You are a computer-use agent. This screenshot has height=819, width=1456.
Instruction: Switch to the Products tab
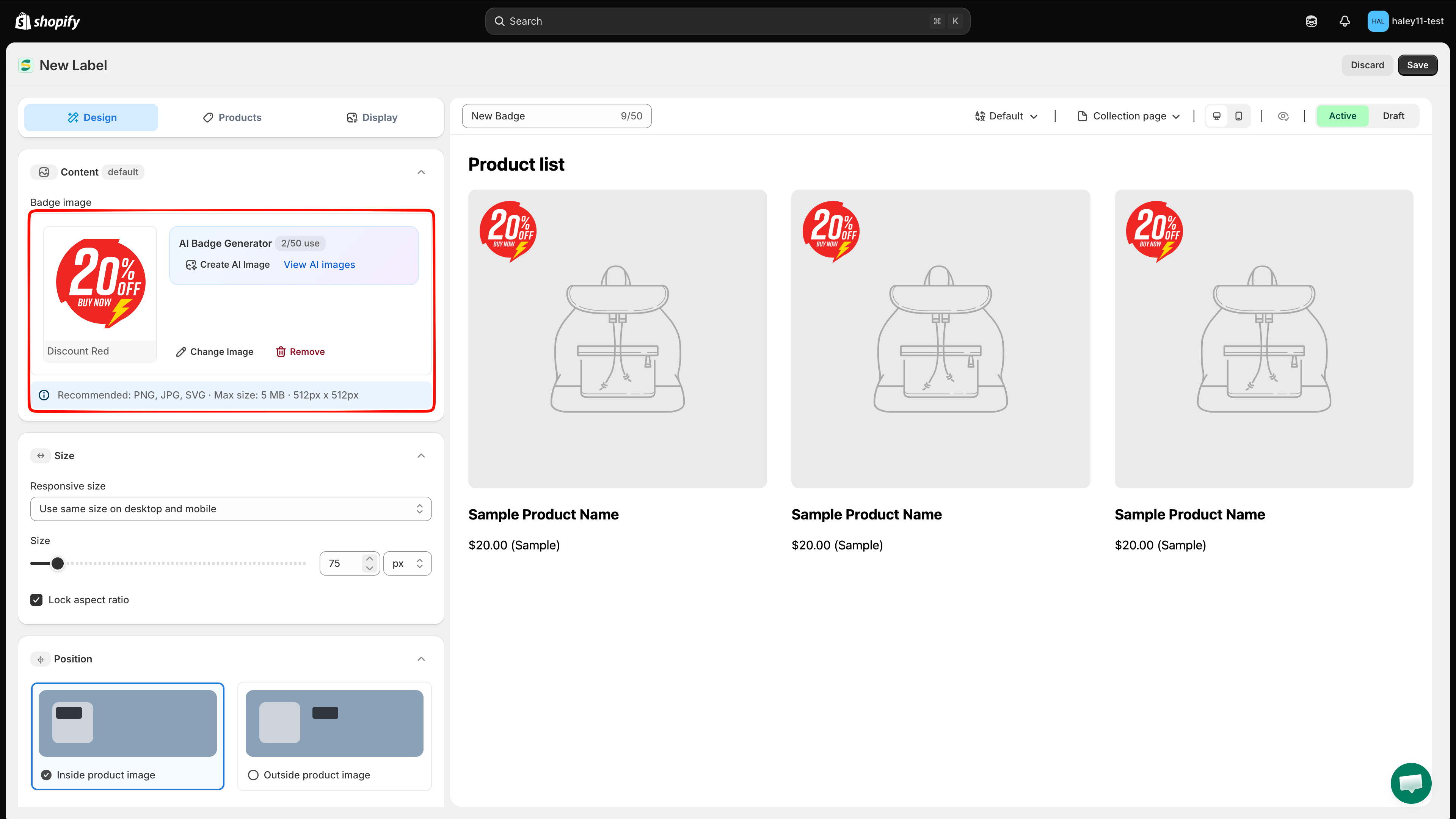(232, 117)
